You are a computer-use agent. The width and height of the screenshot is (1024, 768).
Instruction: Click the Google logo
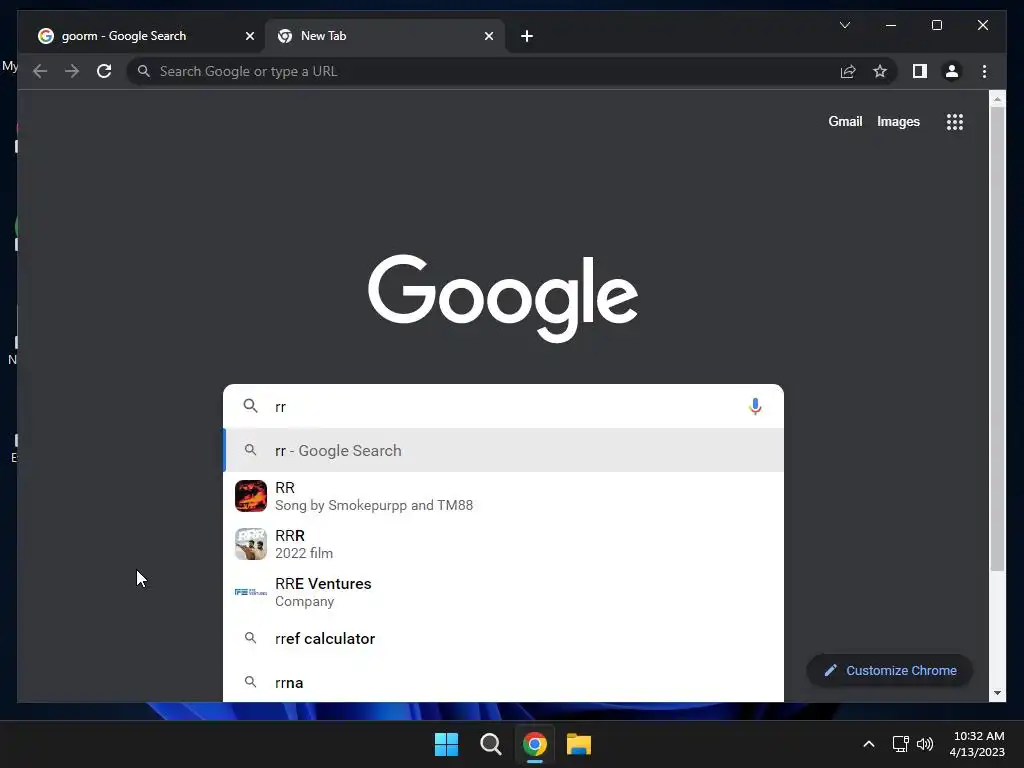click(x=503, y=298)
